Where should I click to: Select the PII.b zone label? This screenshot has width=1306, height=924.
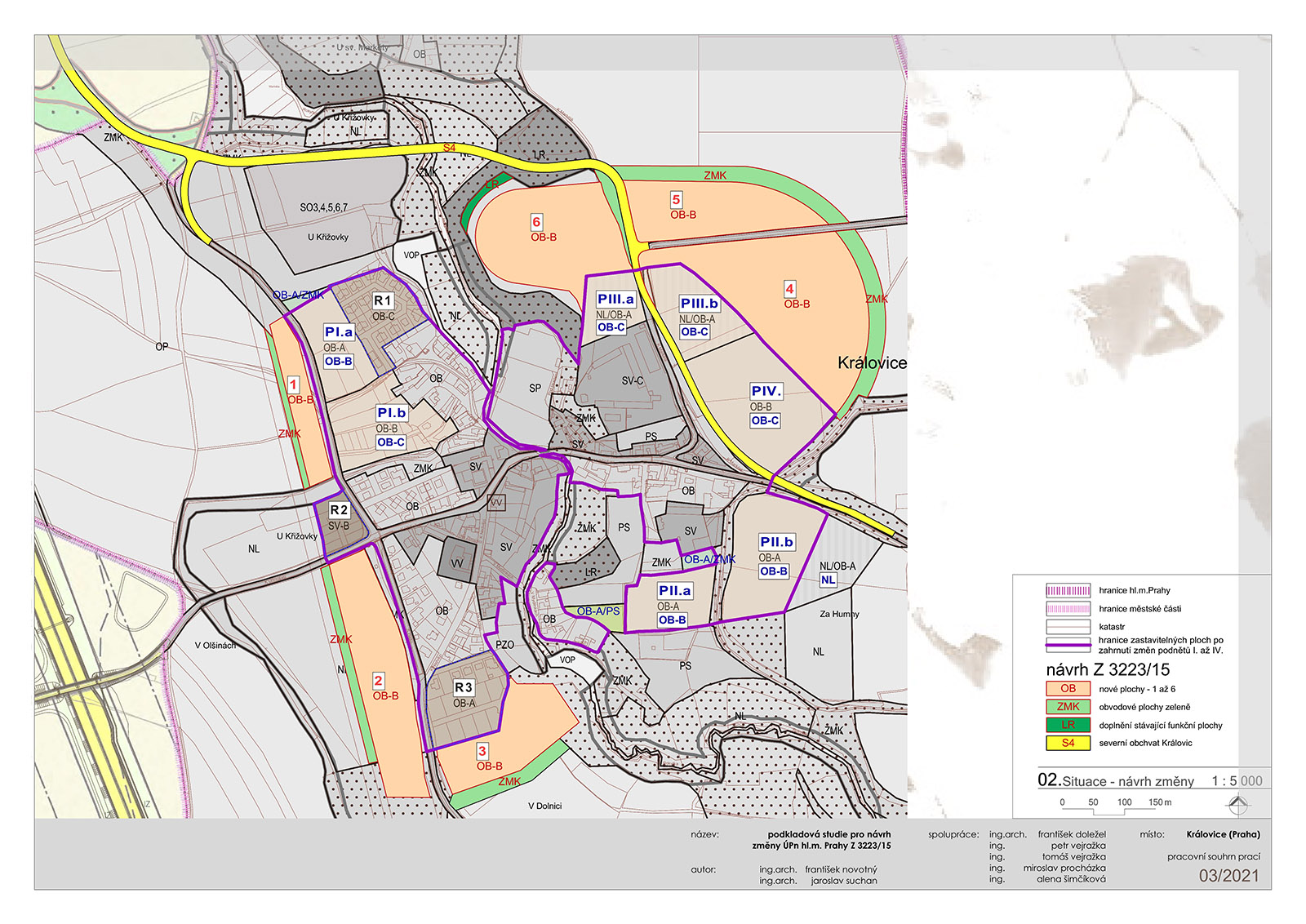(776, 542)
